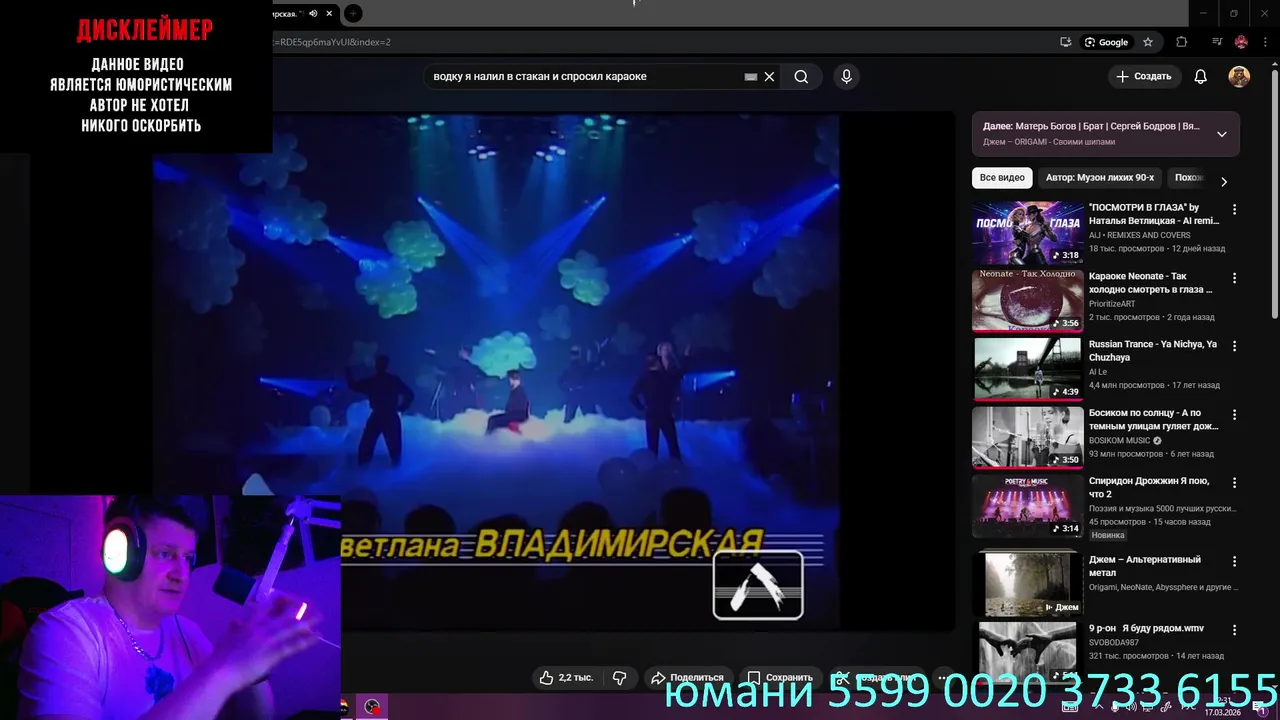Click the magnifier search button
This screenshot has height=720, width=1280.
[x=801, y=77]
